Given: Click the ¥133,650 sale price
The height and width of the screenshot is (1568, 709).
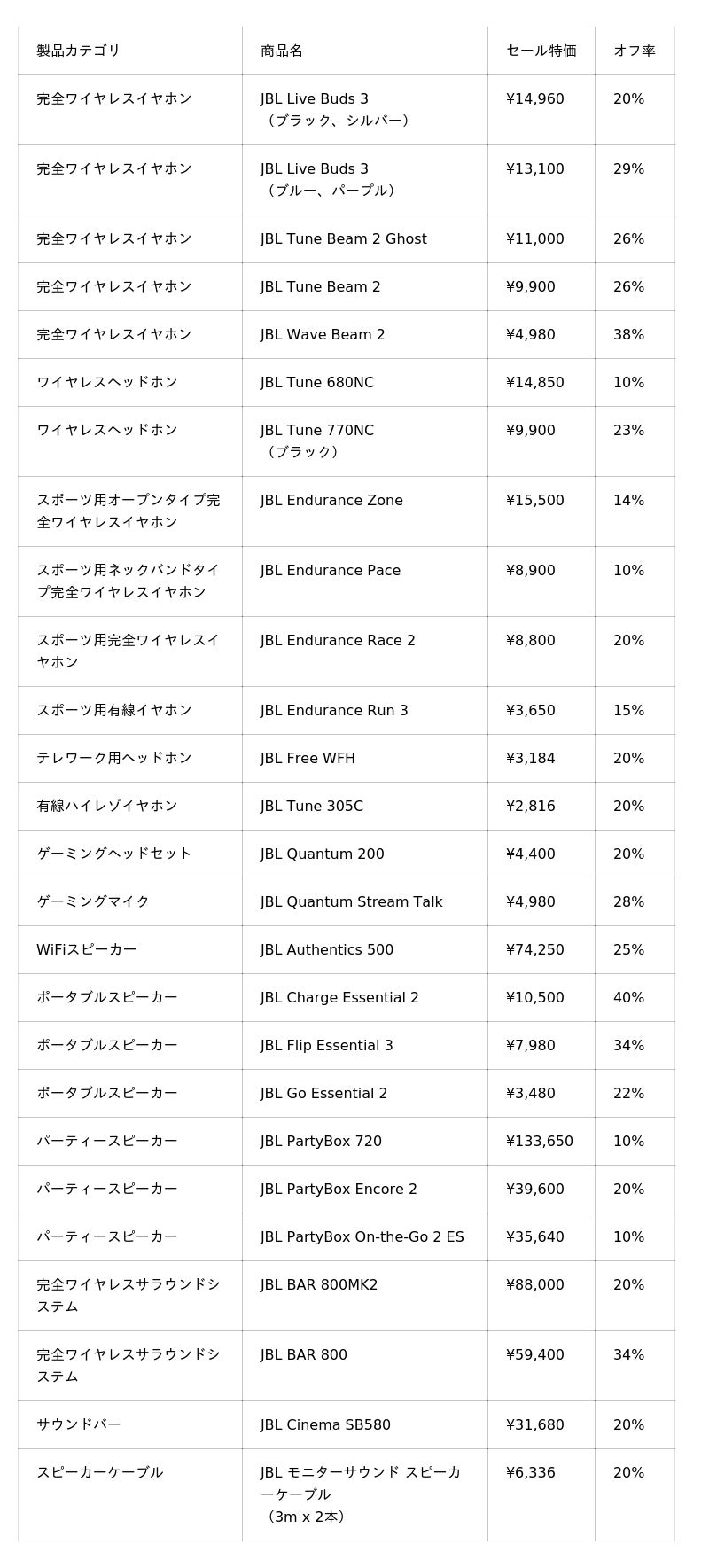Looking at the screenshot, I should tap(539, 1142).
